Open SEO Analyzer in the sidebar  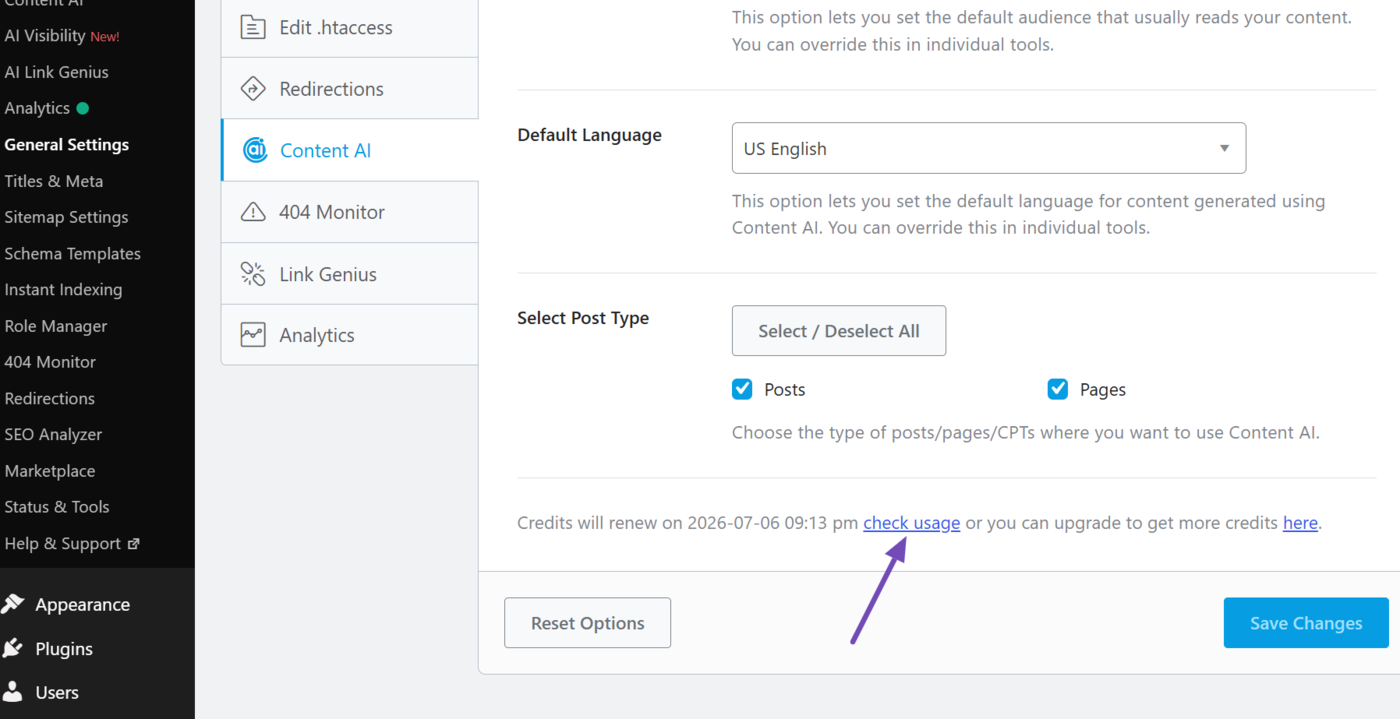coord(53,434)
